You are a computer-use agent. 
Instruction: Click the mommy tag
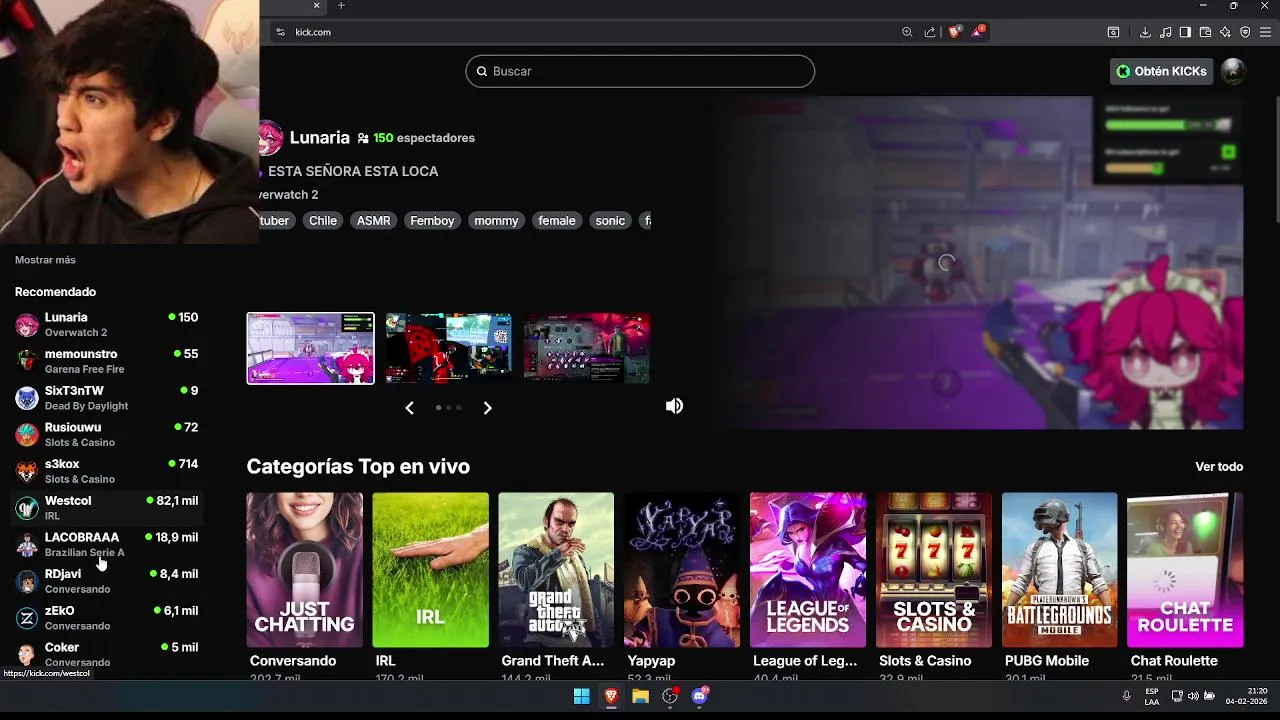click(x=497, y=221)
